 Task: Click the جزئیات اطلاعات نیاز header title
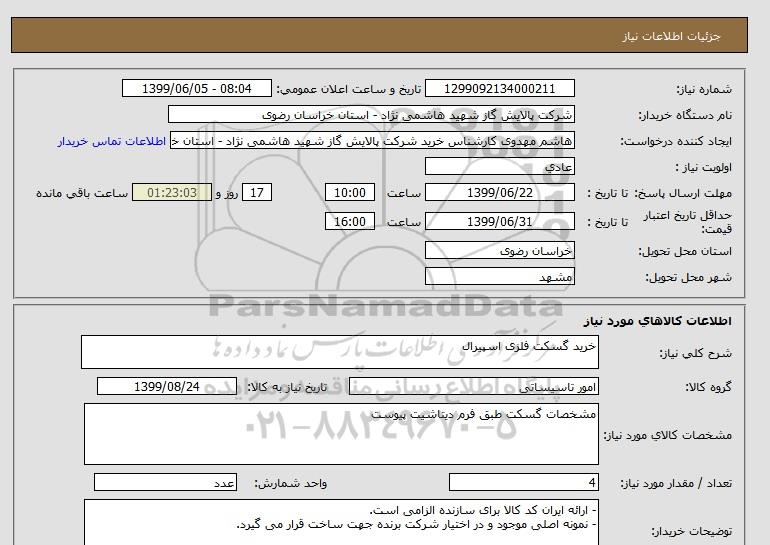click(671, 36)
